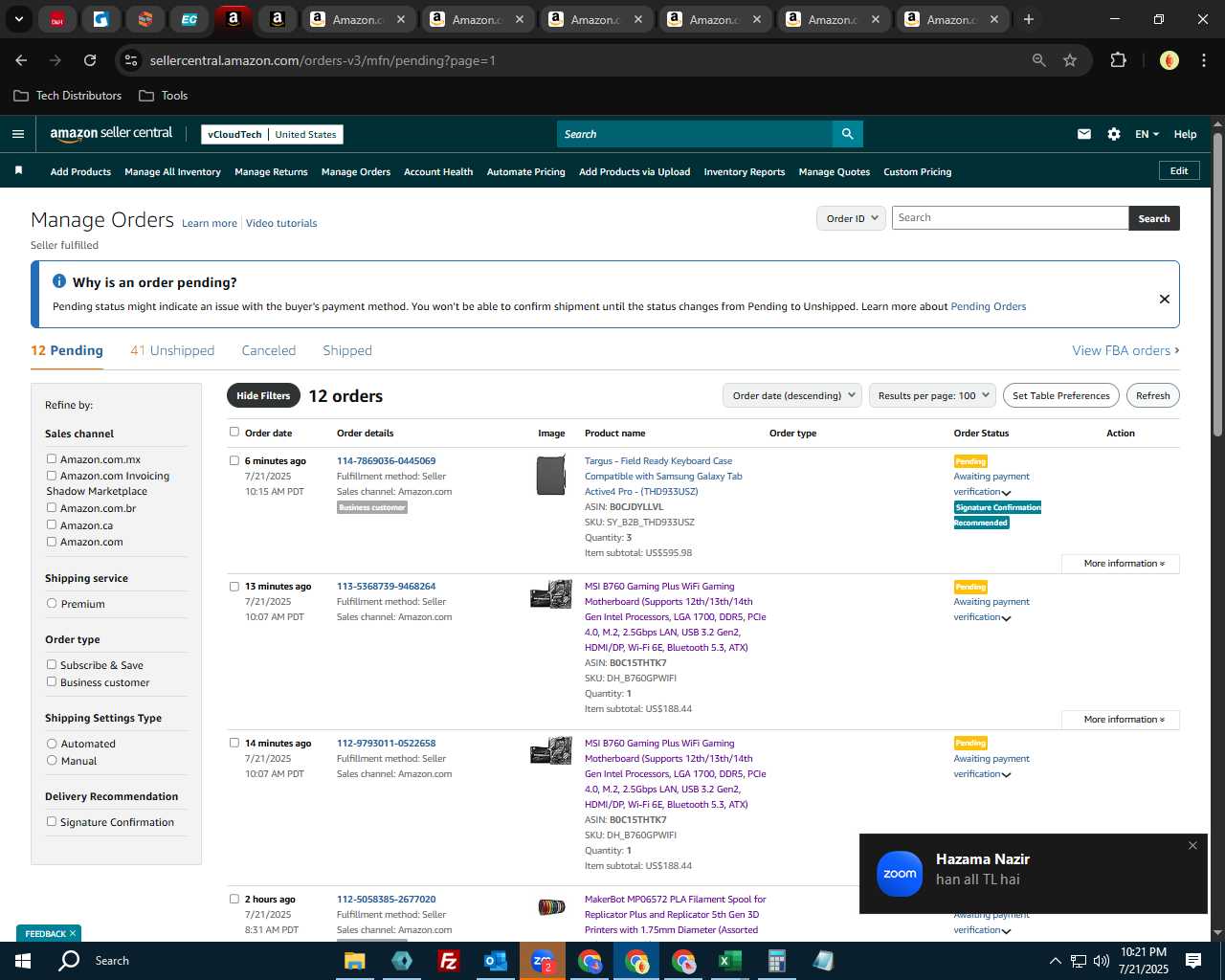Switch to the Shipped tab
Viewport: 1225px width, 980px height.
coord(347,350)
